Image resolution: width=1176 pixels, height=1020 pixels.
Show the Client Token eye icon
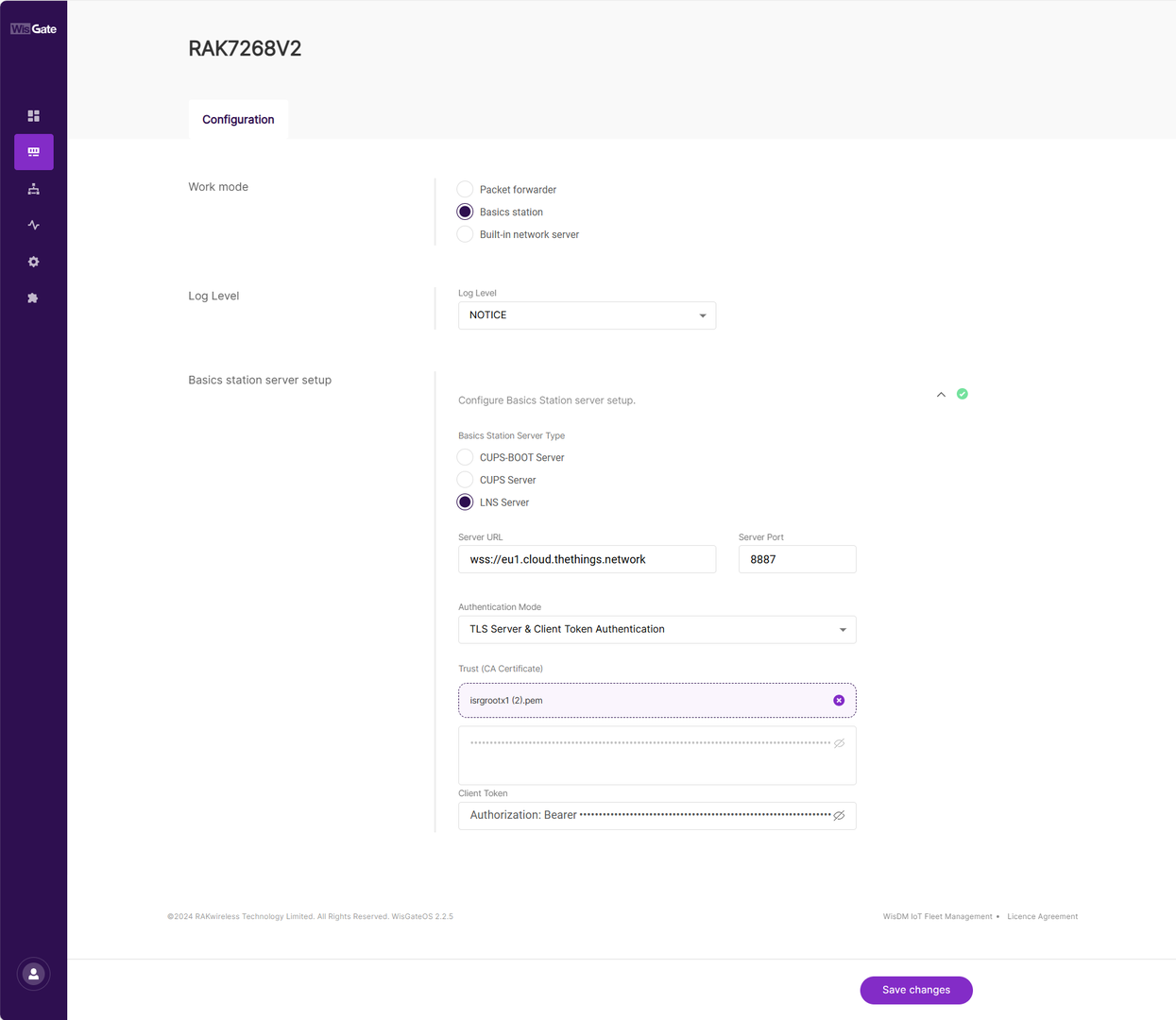pyautogui.click(x=839, y=815)
